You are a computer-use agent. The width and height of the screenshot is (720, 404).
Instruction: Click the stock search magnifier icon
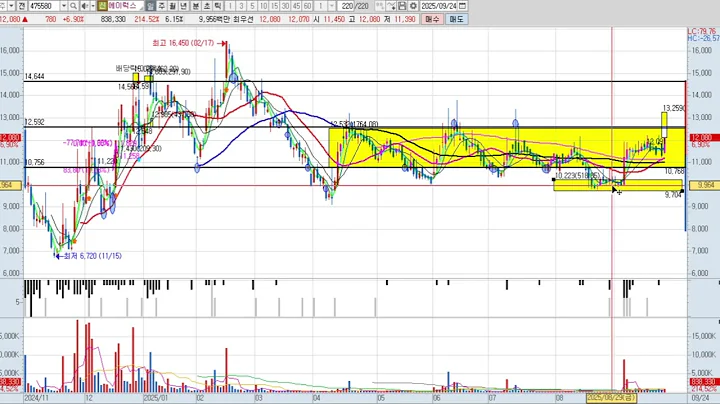(x=73, y=6)
